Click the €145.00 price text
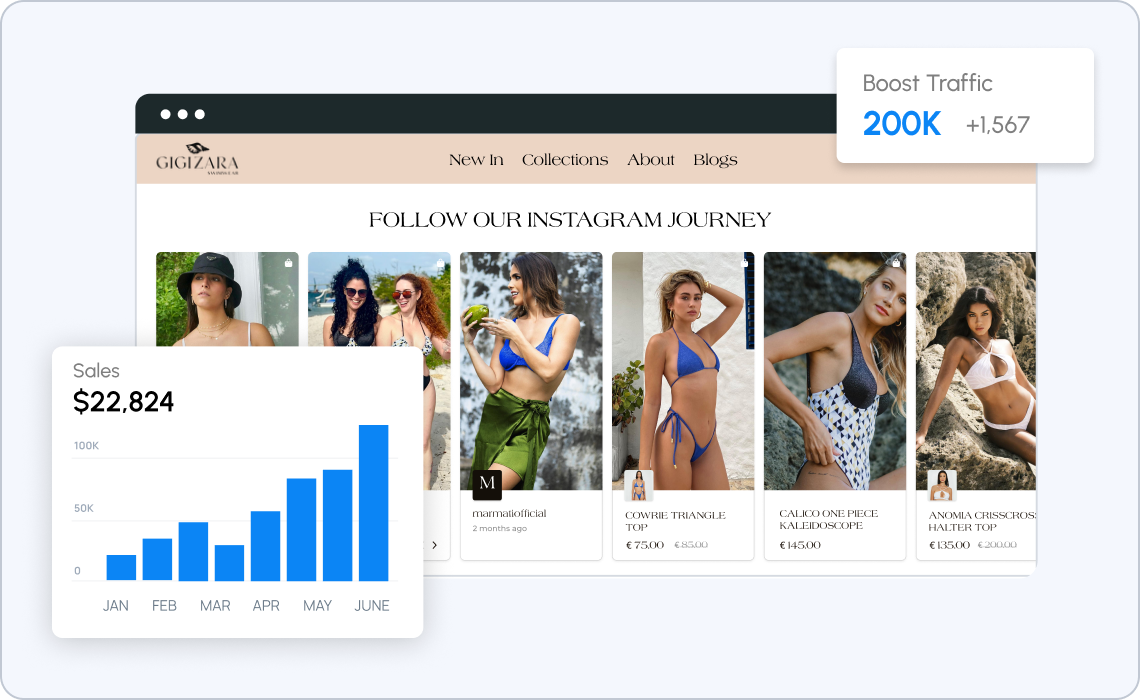 pos(800,545)
